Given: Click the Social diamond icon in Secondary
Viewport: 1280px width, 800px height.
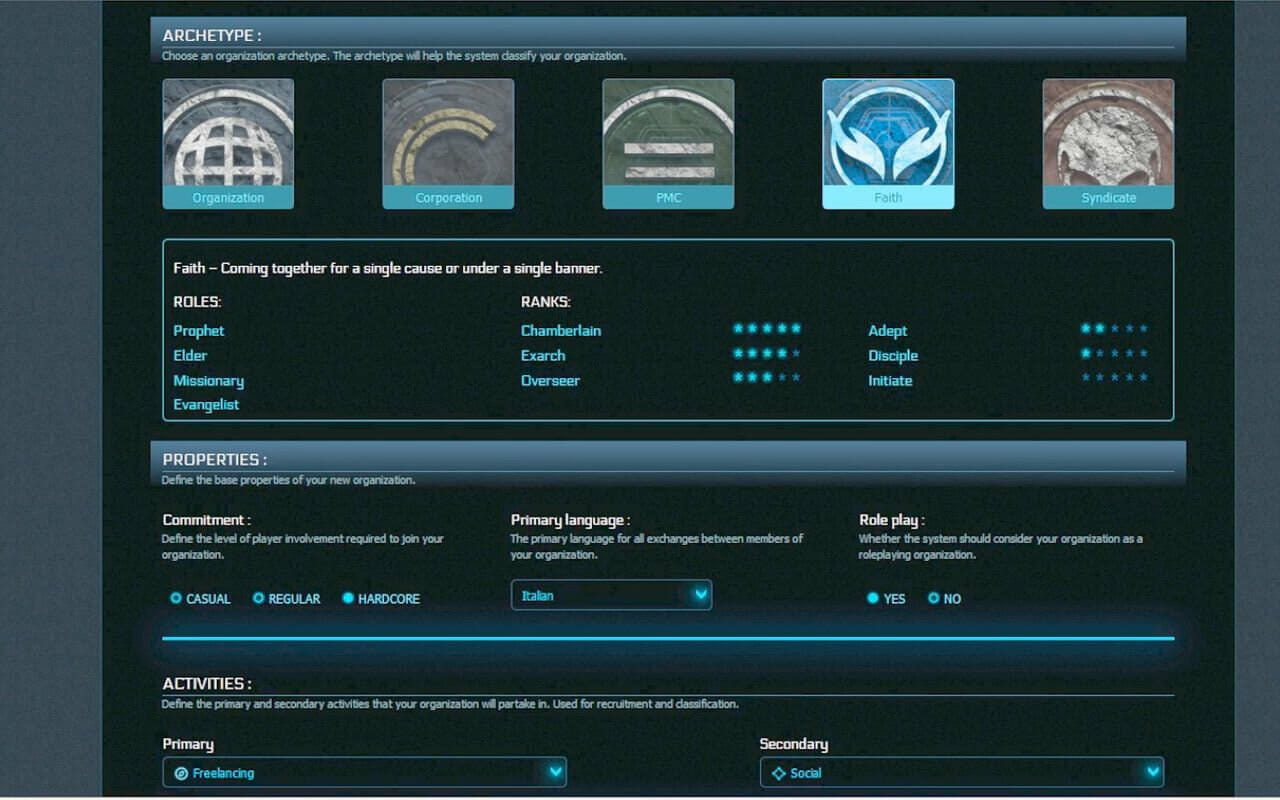Looking at the screenshot, I should coord(779,773).
